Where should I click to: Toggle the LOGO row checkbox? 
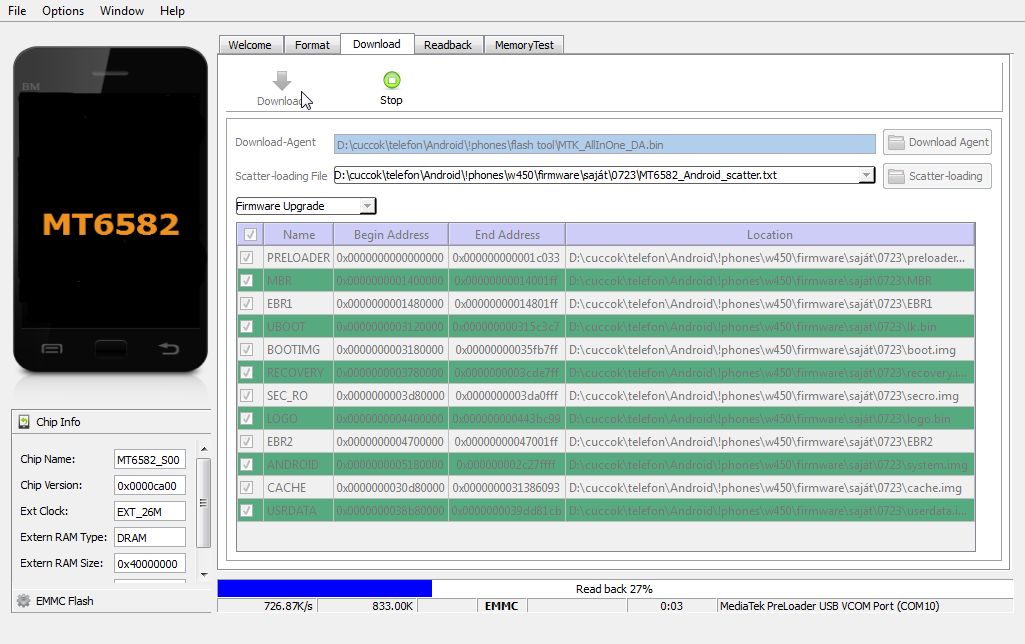pyautogui.click(x=246, y=418)
